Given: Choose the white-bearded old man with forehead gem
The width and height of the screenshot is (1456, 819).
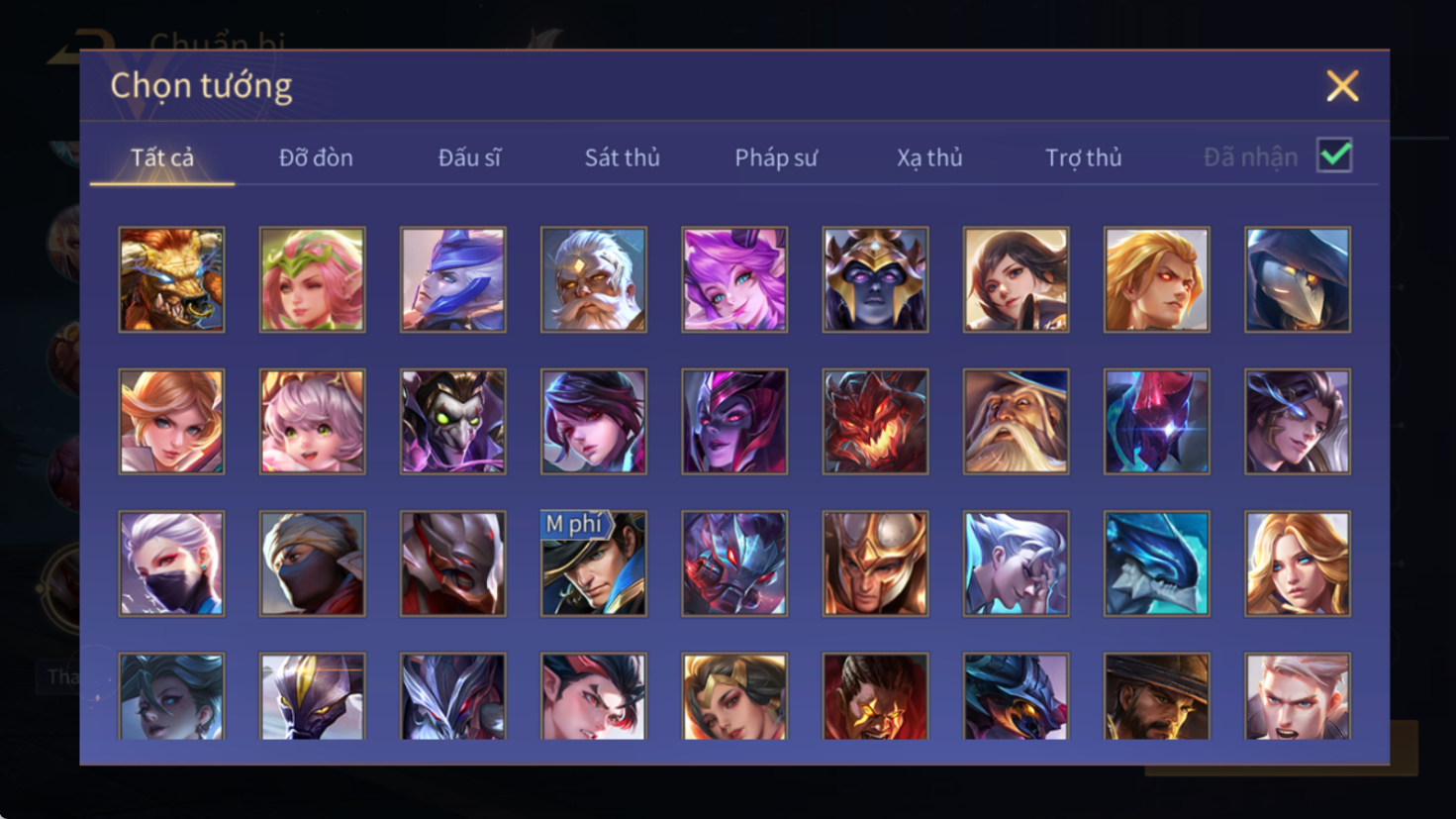Looking at the screenshot, I should [594, 279].
